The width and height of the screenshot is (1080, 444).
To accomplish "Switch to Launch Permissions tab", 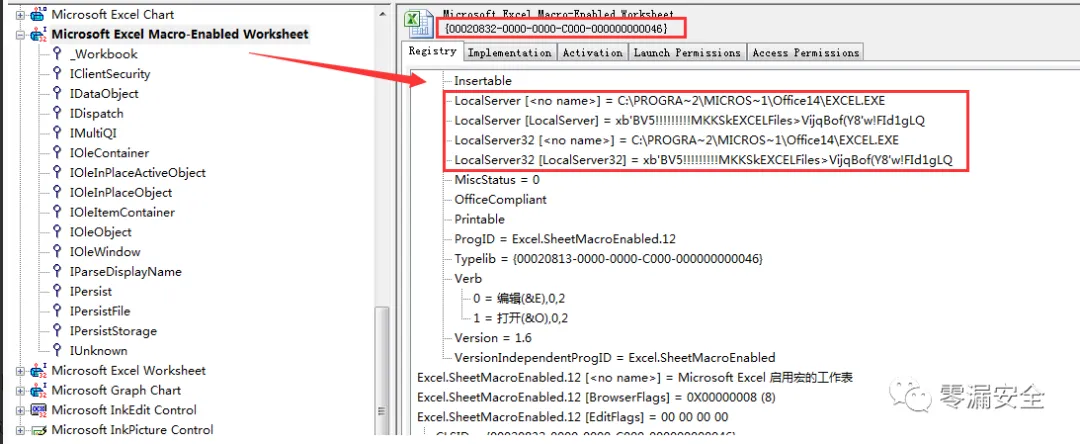I will click(687, 52).
